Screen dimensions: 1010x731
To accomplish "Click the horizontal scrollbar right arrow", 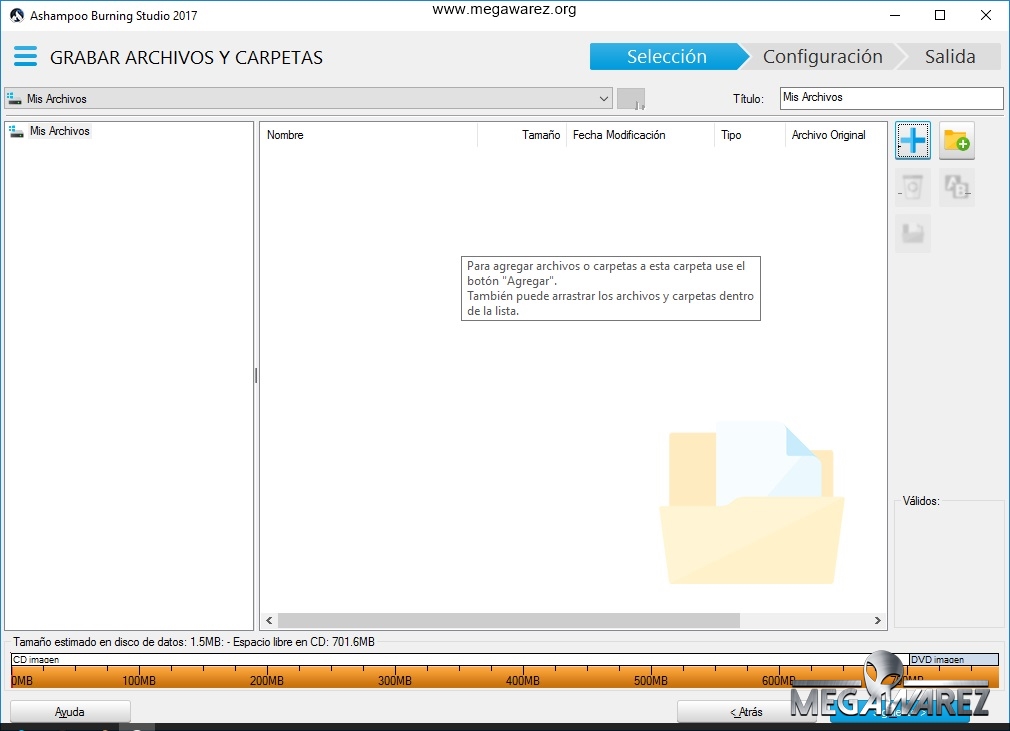I will click(877, 620).
